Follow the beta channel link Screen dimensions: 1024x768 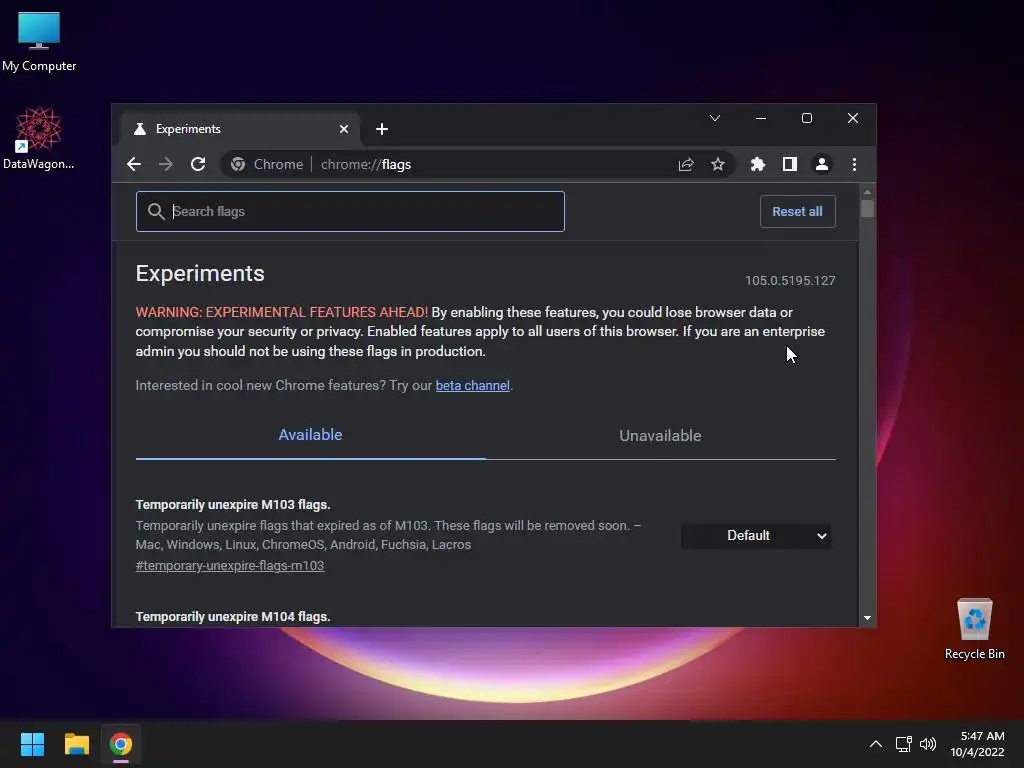pos(473,385)
